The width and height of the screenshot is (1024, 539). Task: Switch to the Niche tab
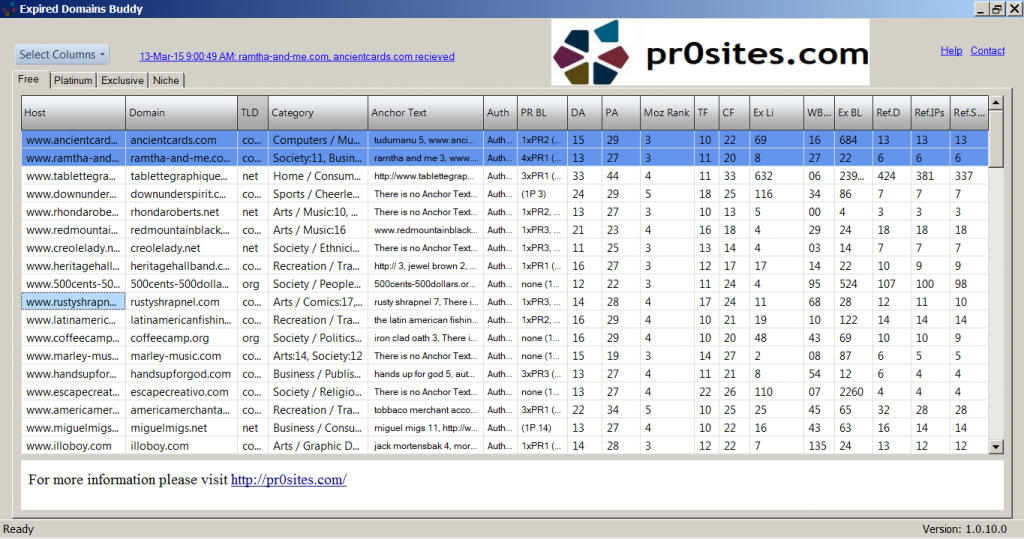pyautogui.click(x=166, y=80)
